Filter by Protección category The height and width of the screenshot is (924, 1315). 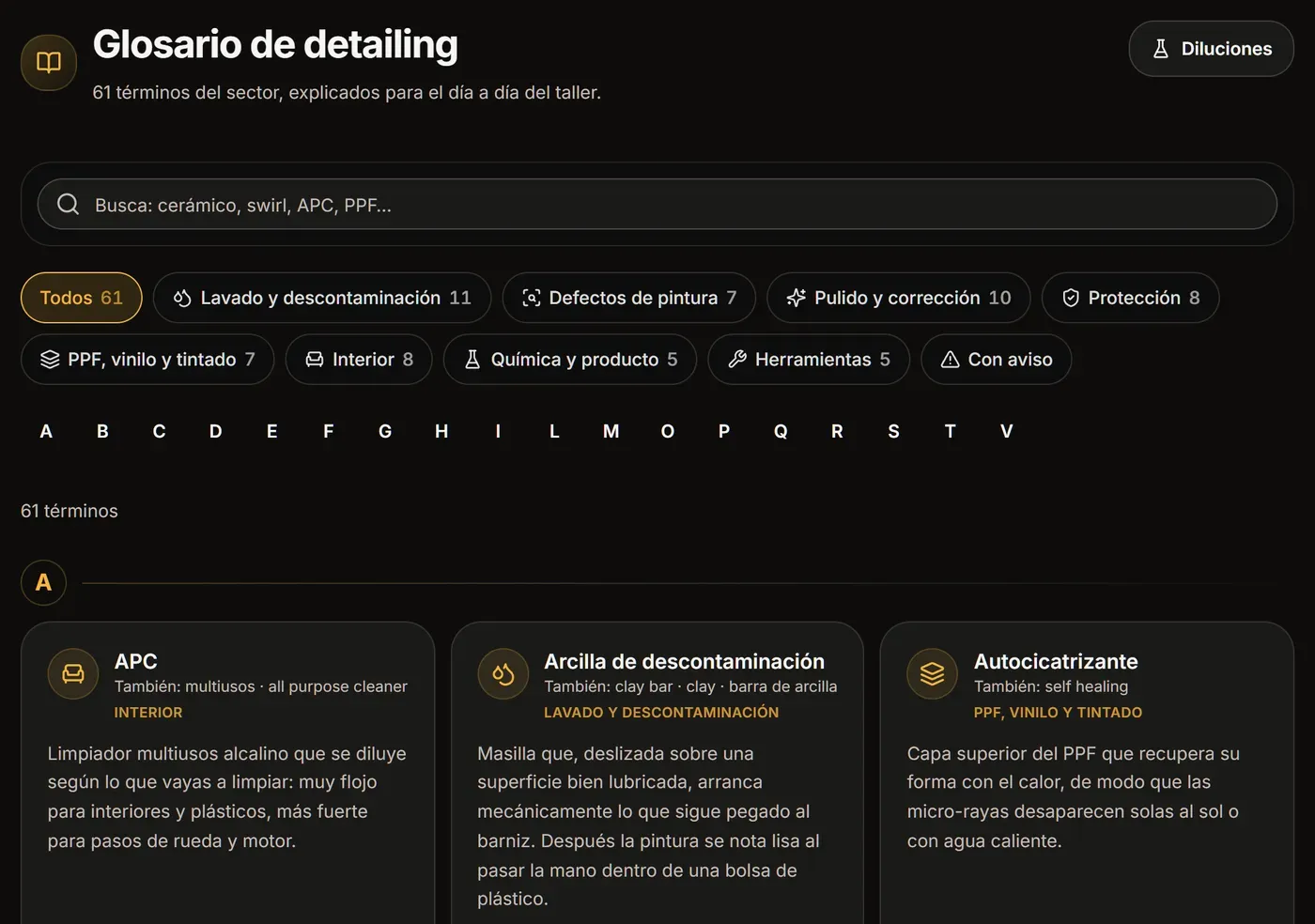[x=1130, y=298]
